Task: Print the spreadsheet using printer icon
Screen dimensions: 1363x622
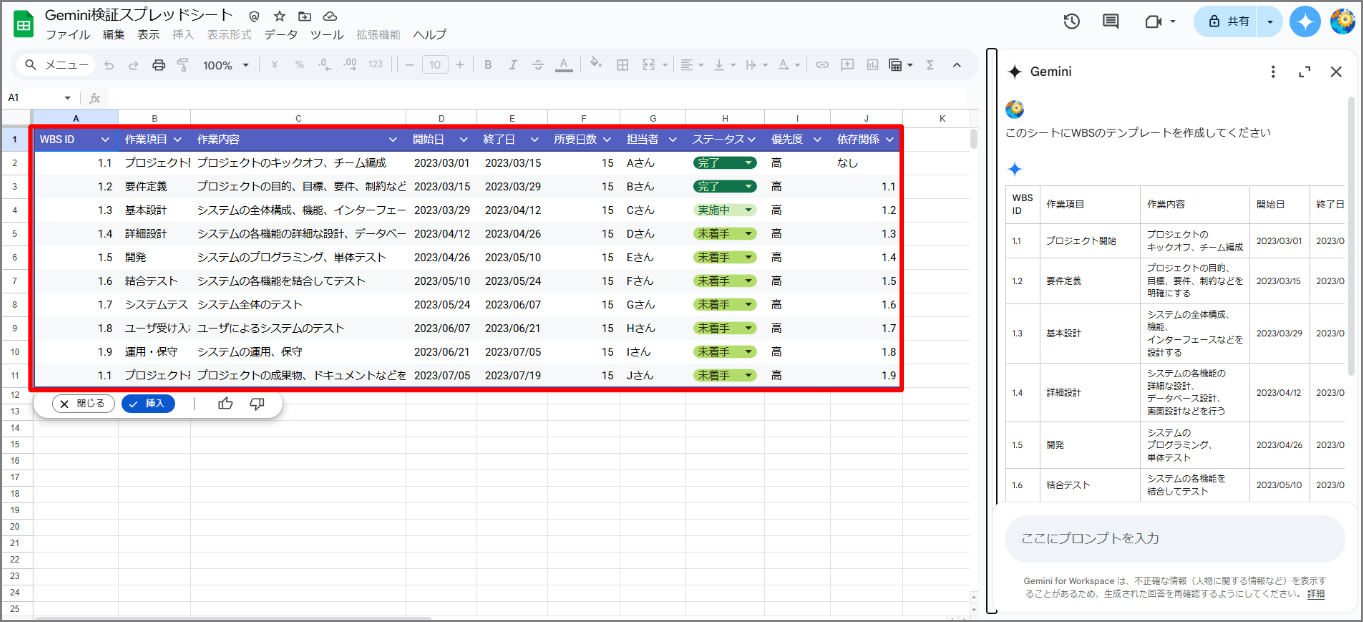Action: pyautogui.click(x=158, y=65)
